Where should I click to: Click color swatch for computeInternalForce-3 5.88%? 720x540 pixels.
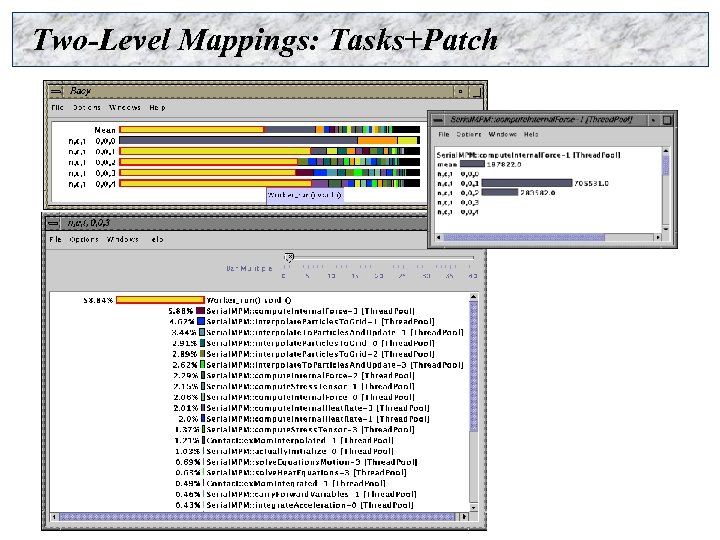(200, 311)
